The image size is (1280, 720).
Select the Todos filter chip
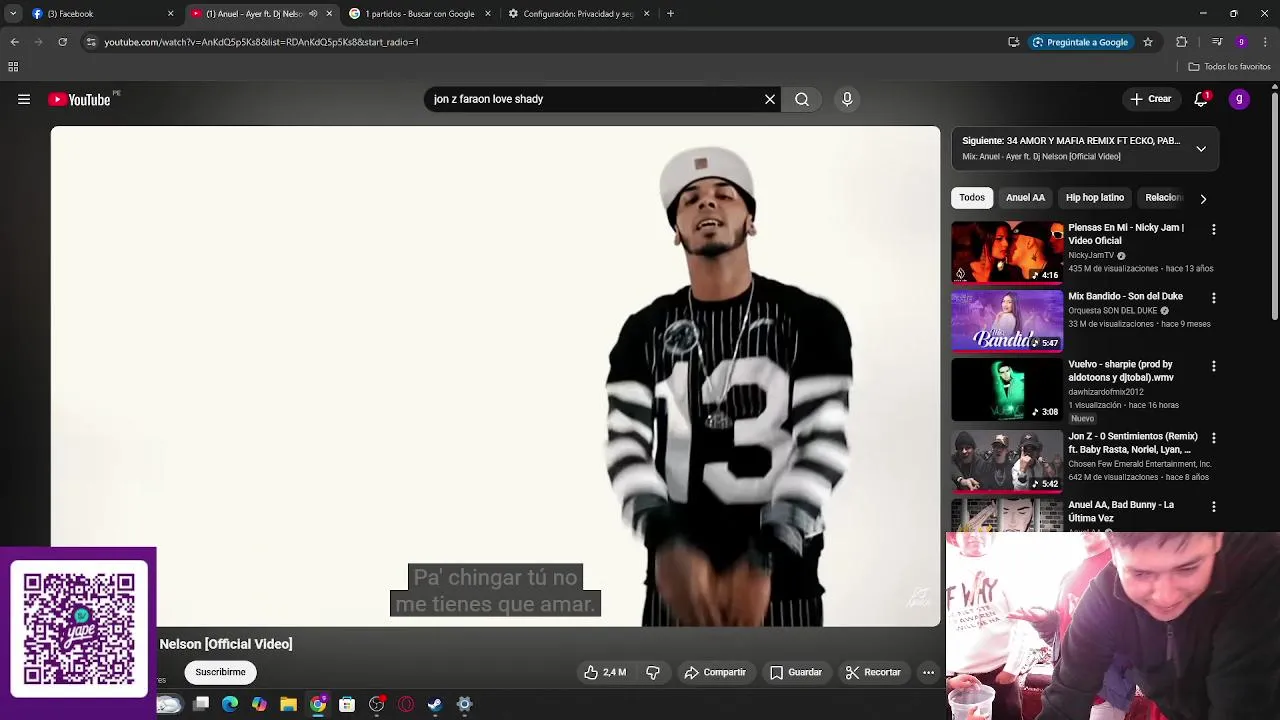point(972,198)
